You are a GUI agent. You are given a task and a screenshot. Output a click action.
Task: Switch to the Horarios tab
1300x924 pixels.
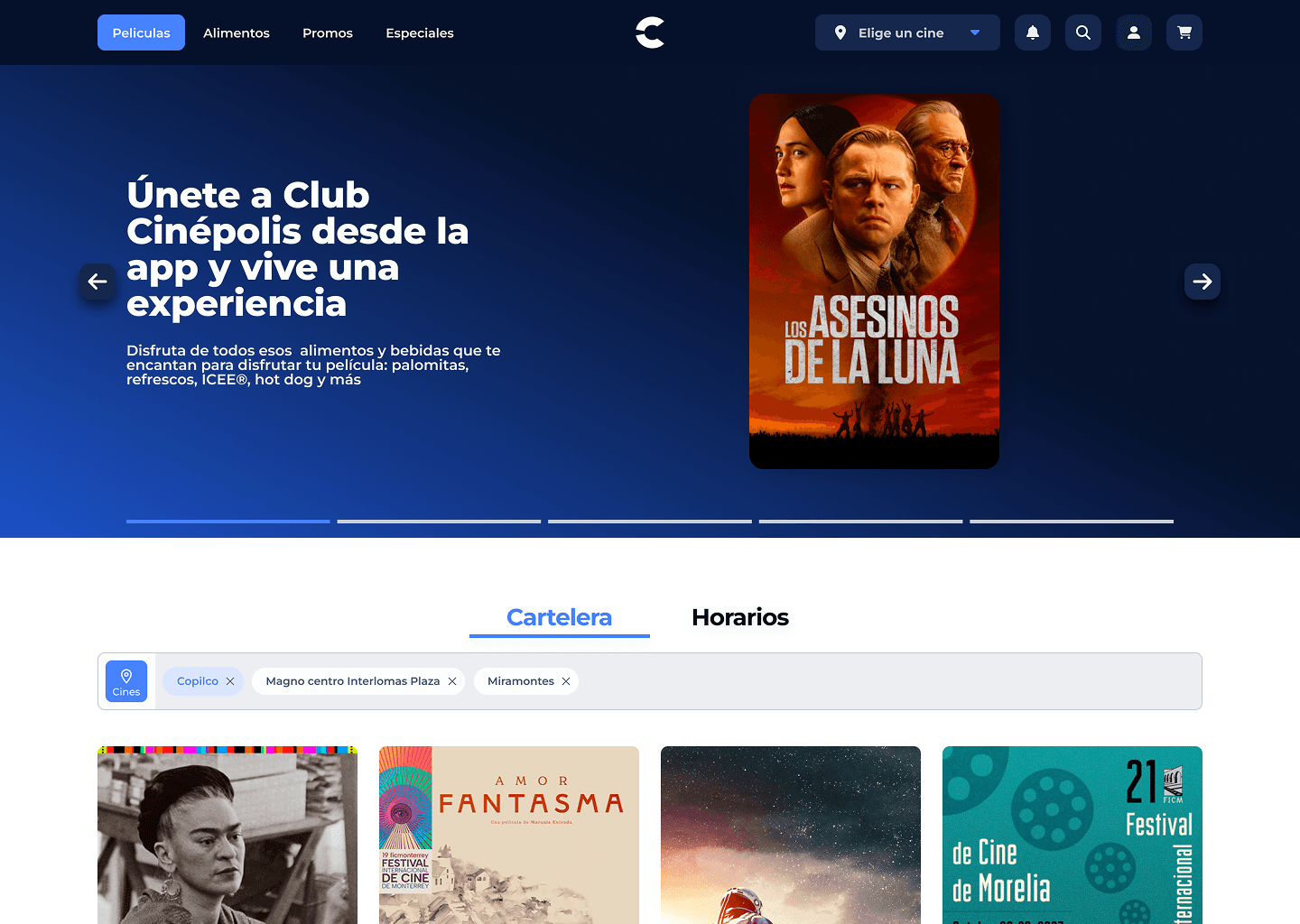[740, 617]
